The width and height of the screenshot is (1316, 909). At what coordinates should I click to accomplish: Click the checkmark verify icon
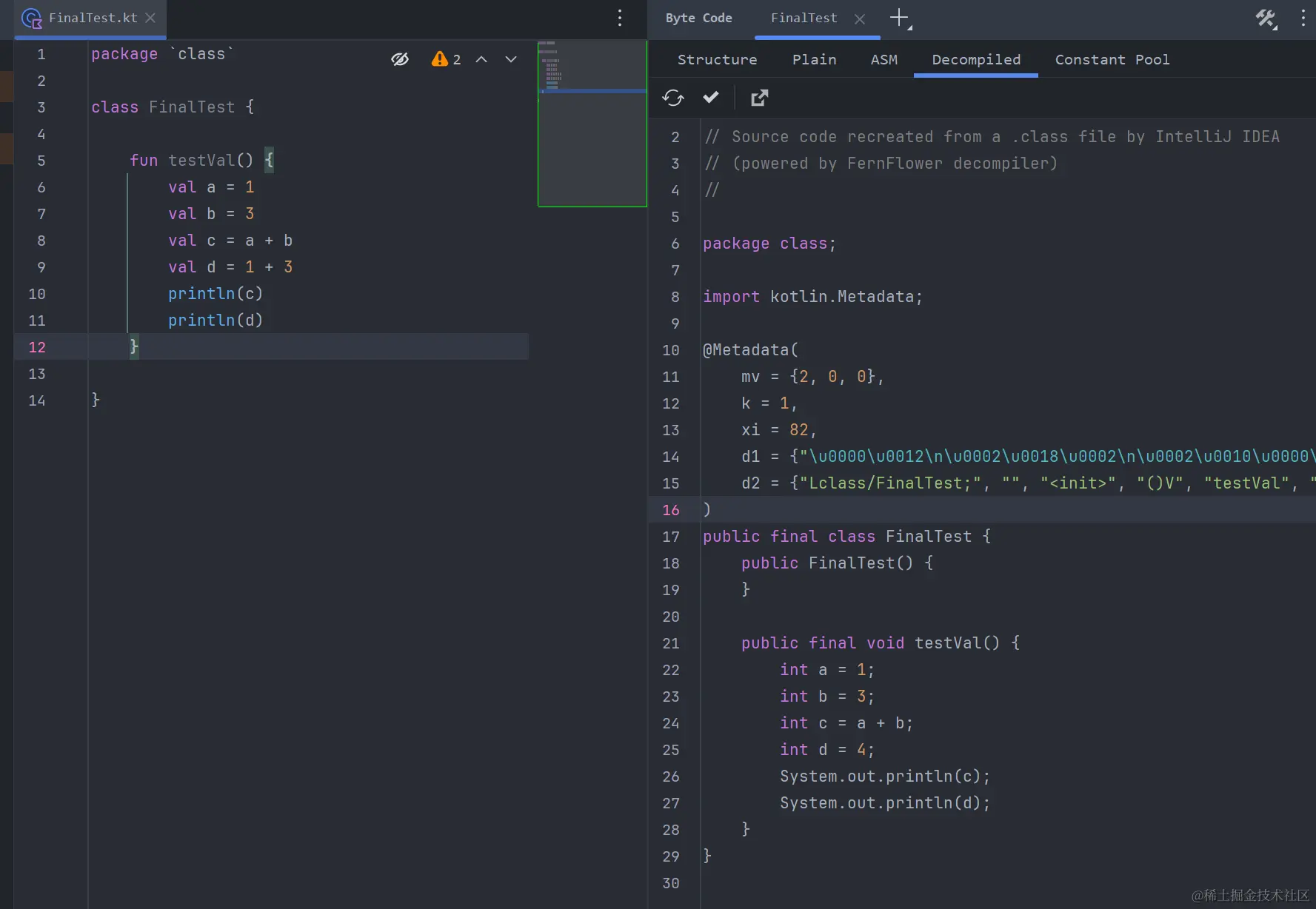point(711,97)
